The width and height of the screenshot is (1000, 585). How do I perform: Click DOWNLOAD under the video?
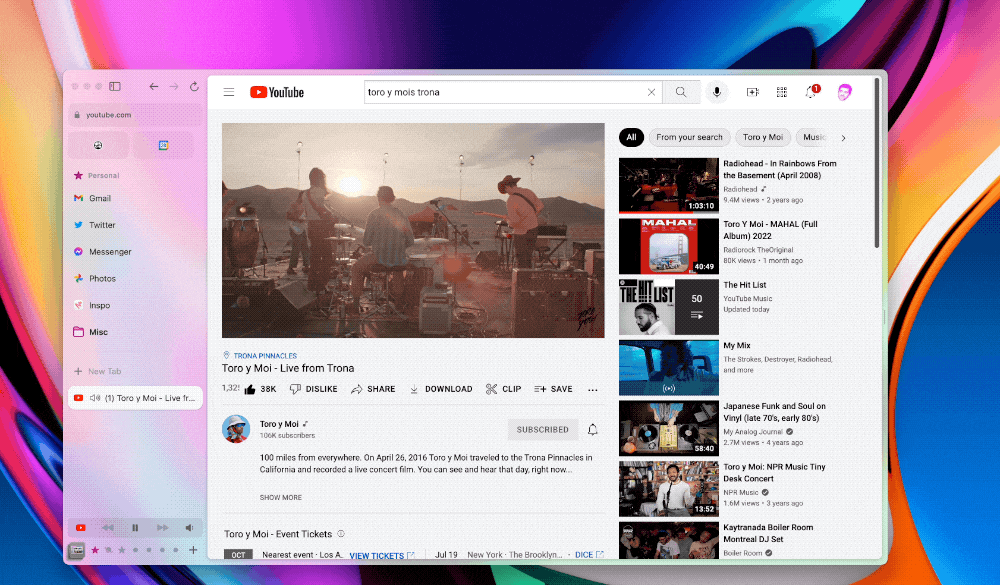[441, 389]
